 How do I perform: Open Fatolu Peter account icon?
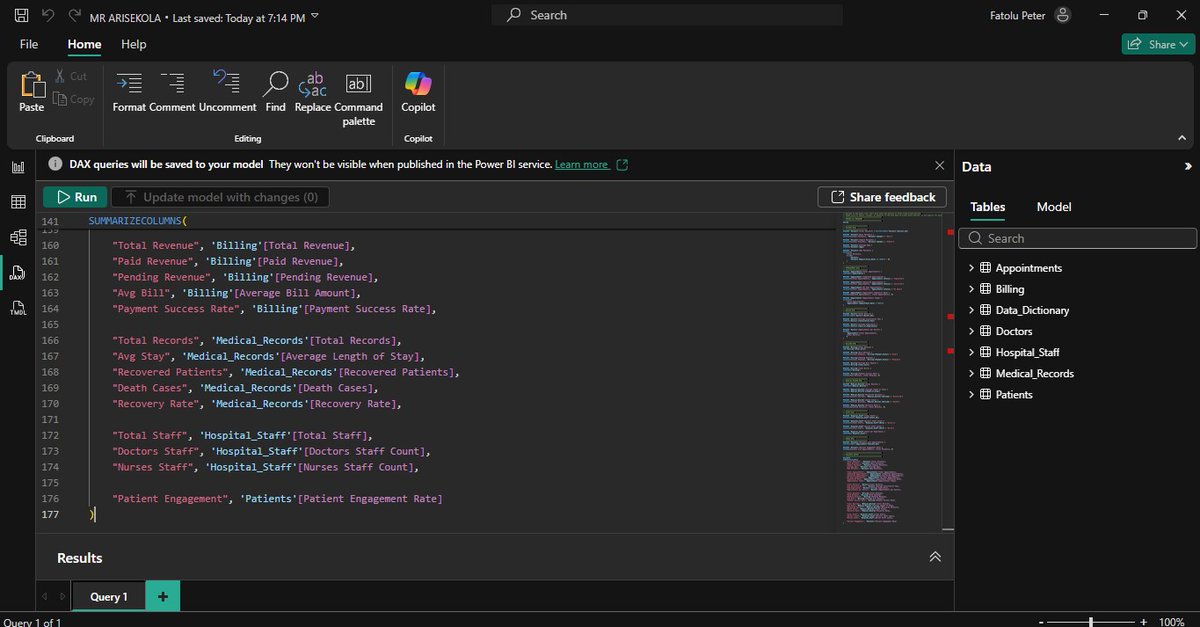click(x=1063, y=15)
